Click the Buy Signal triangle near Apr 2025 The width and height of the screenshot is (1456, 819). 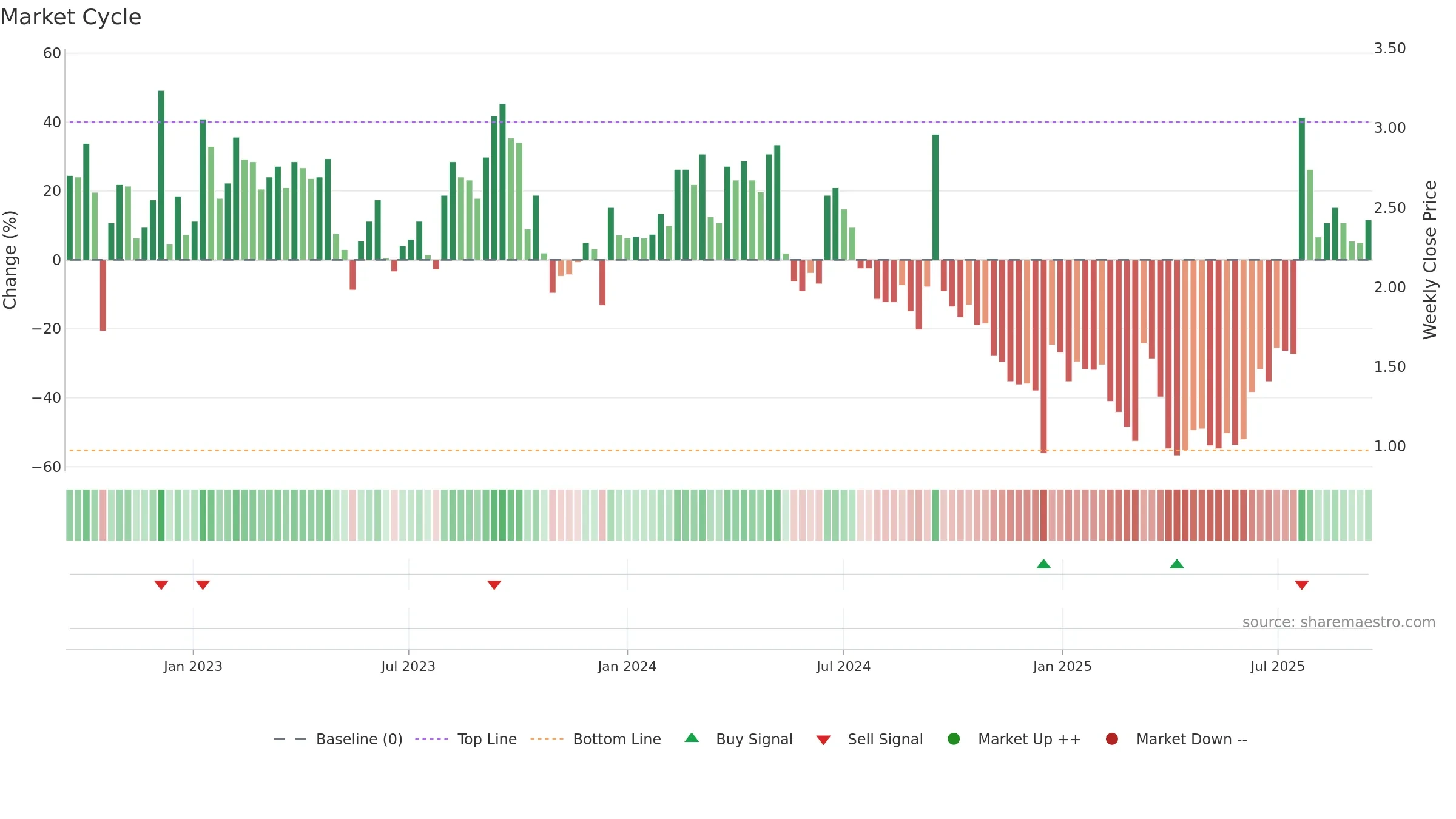(1177, 564)
